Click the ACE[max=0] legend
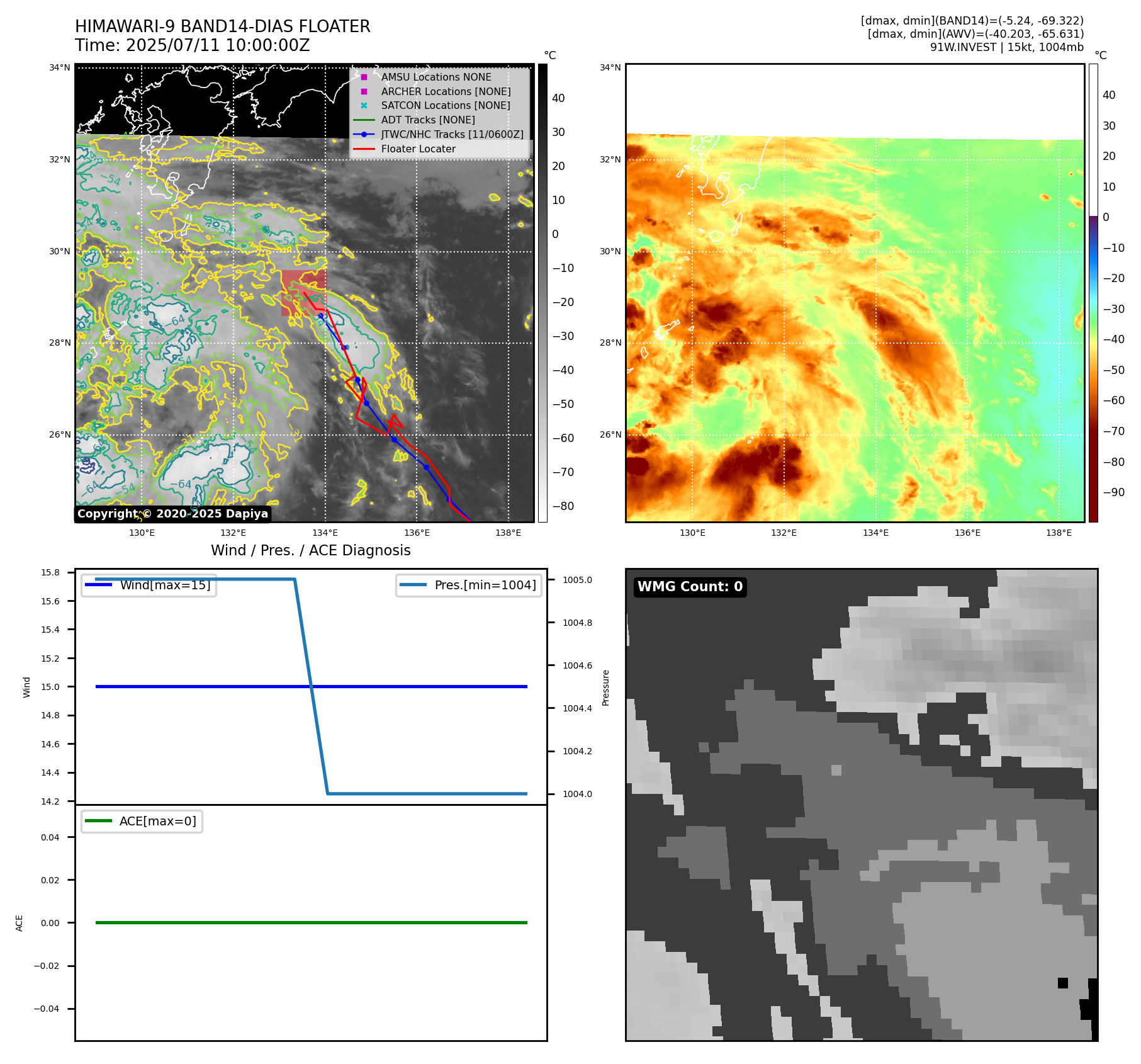The image size is (1141, 1064). pyautogui.click(x=142, y=821)
